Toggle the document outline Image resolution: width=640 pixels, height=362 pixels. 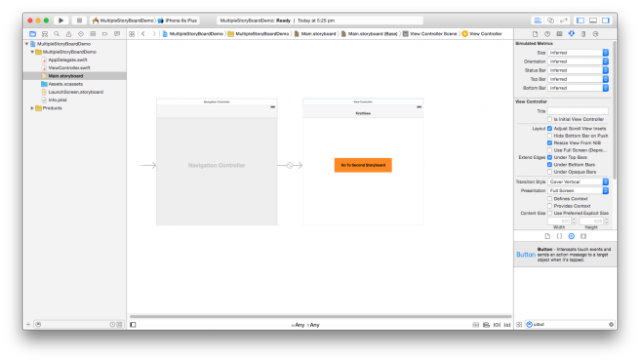(133, 325)
